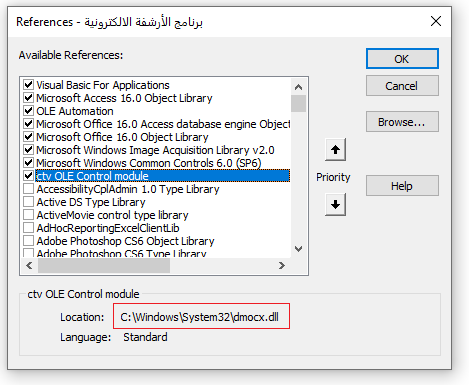The width and height of the screenshot is (469, 385).
Task: Enable Adobe Photoshop CS6 Object Library
Action: point(29,241)
